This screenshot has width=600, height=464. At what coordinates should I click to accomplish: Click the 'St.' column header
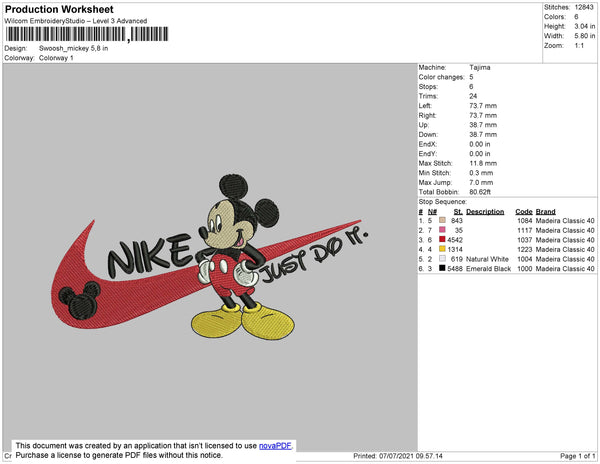tap(458, 212)
